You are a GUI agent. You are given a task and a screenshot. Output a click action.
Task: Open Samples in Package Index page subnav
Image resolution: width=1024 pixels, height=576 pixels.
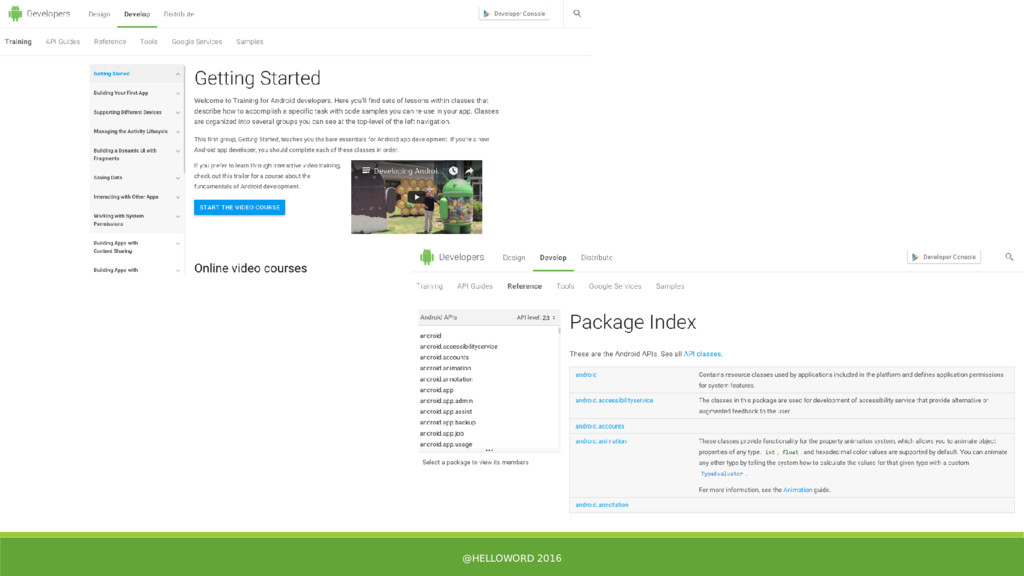pyautogui.click(x=670, y=286)
